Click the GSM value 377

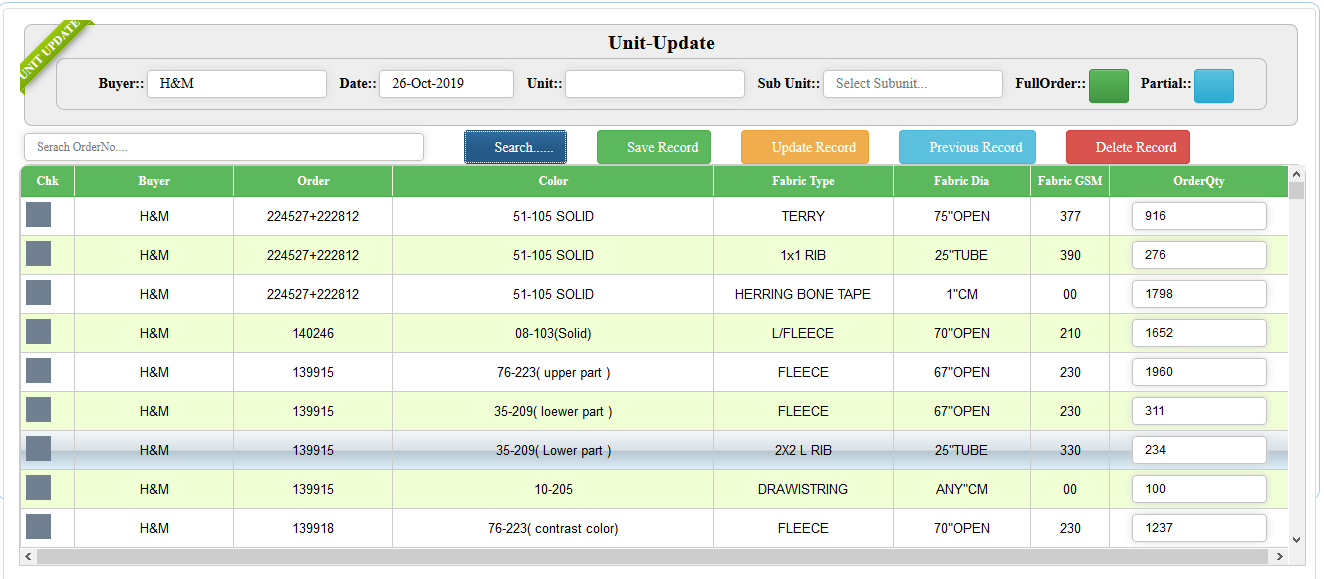[x=1070, y=216]
